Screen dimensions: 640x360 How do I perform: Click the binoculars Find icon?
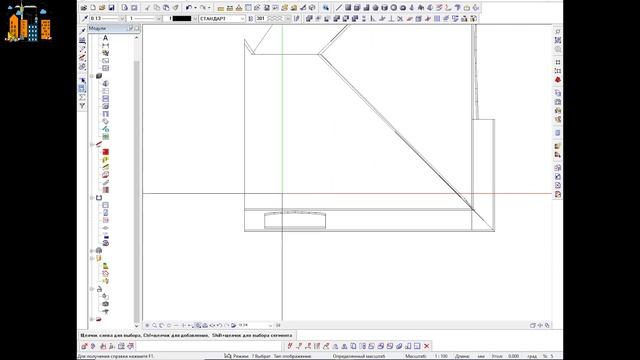325,8
